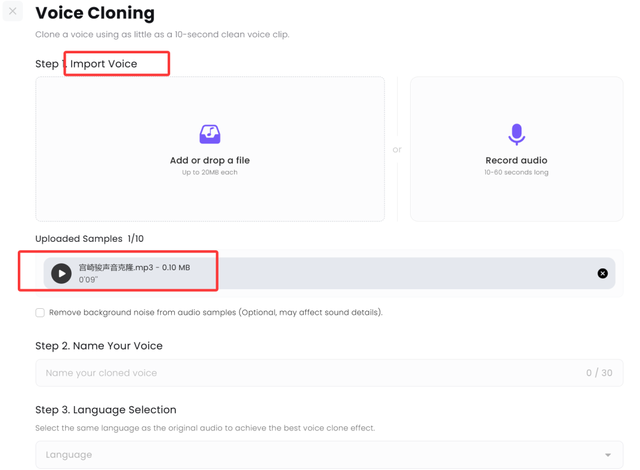Image resolution: width=640 pixels, height=470 pixels.
Task: Play the uploaded mp3 sample
Action: [x=61, y=273]
